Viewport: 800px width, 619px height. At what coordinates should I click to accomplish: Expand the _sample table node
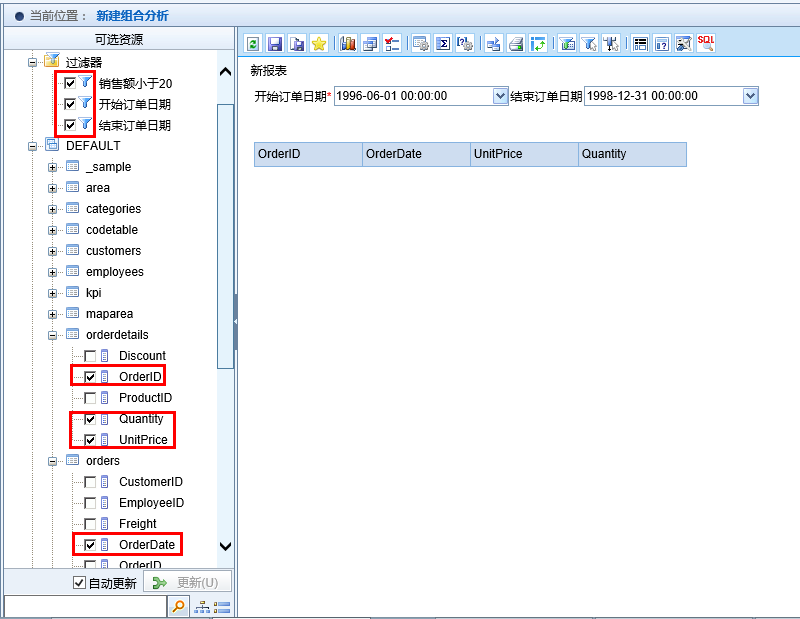[52, 167]
